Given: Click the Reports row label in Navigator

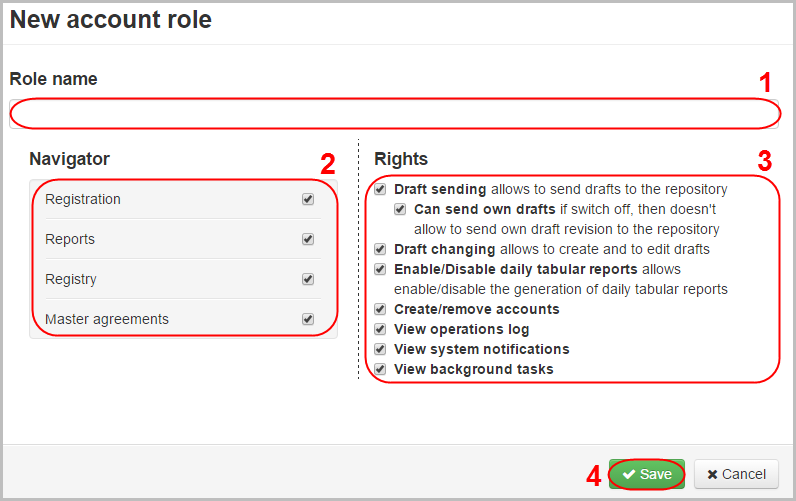Looking at the screenshot, I should pos(70,239).
